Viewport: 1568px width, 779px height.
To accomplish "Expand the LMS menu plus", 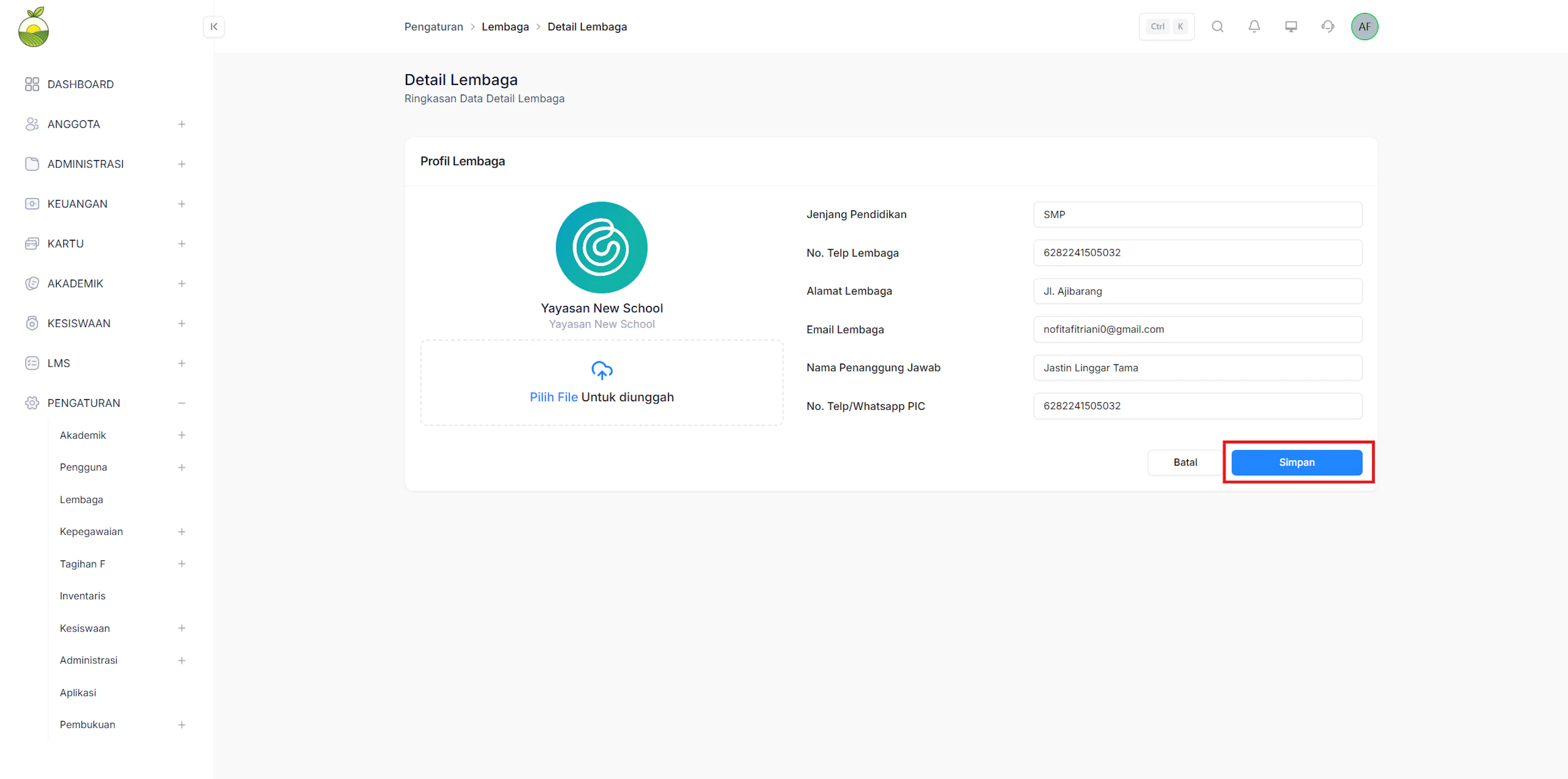I will 181,364.
